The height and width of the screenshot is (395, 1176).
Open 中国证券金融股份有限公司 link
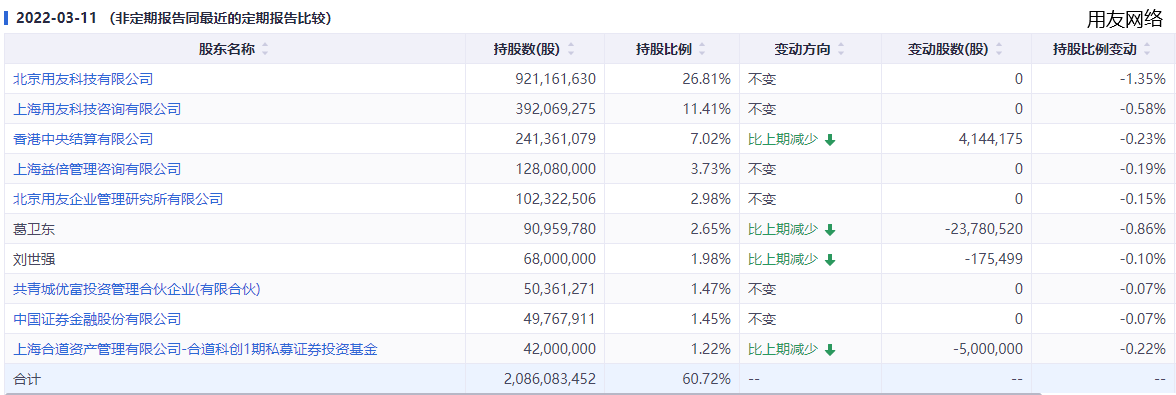click(x=98, y=319)
